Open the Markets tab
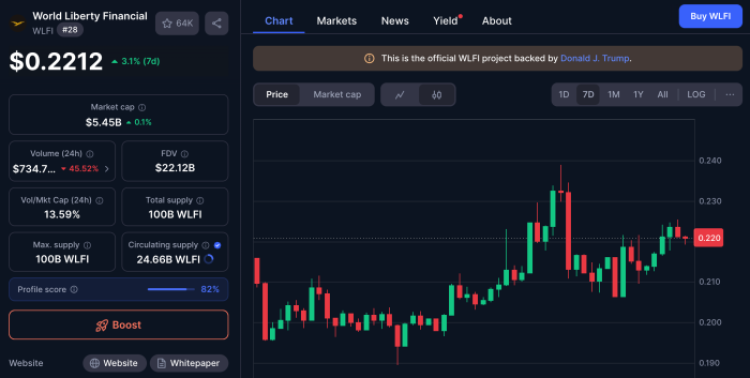The height and width of the screenshot is (378, 750). click(337, 21)
